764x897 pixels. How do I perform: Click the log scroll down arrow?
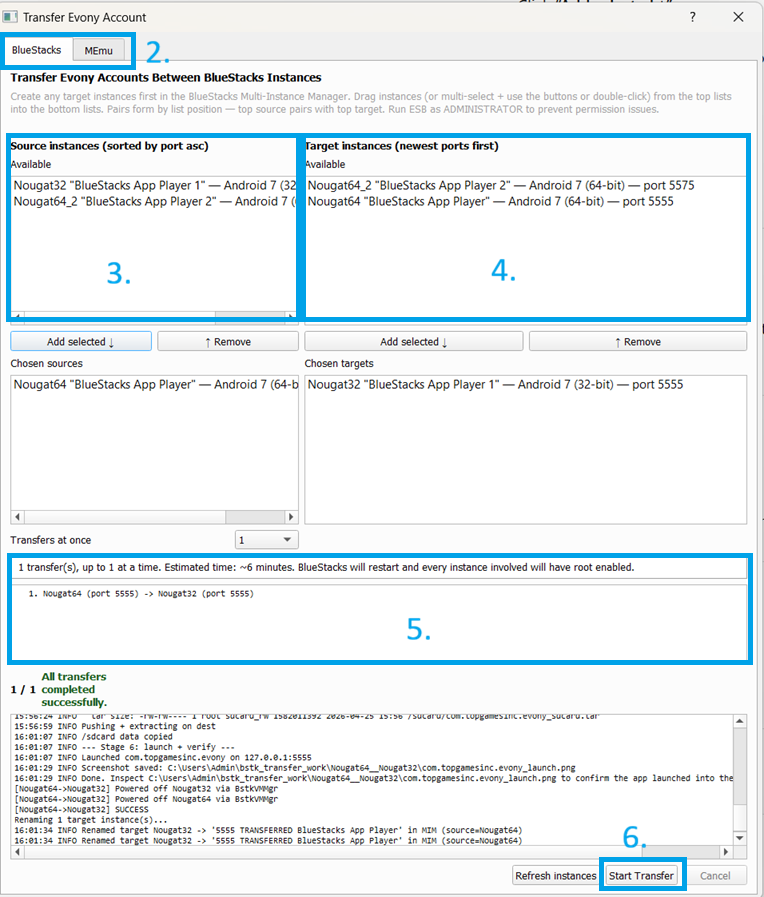tap(739, 838)
